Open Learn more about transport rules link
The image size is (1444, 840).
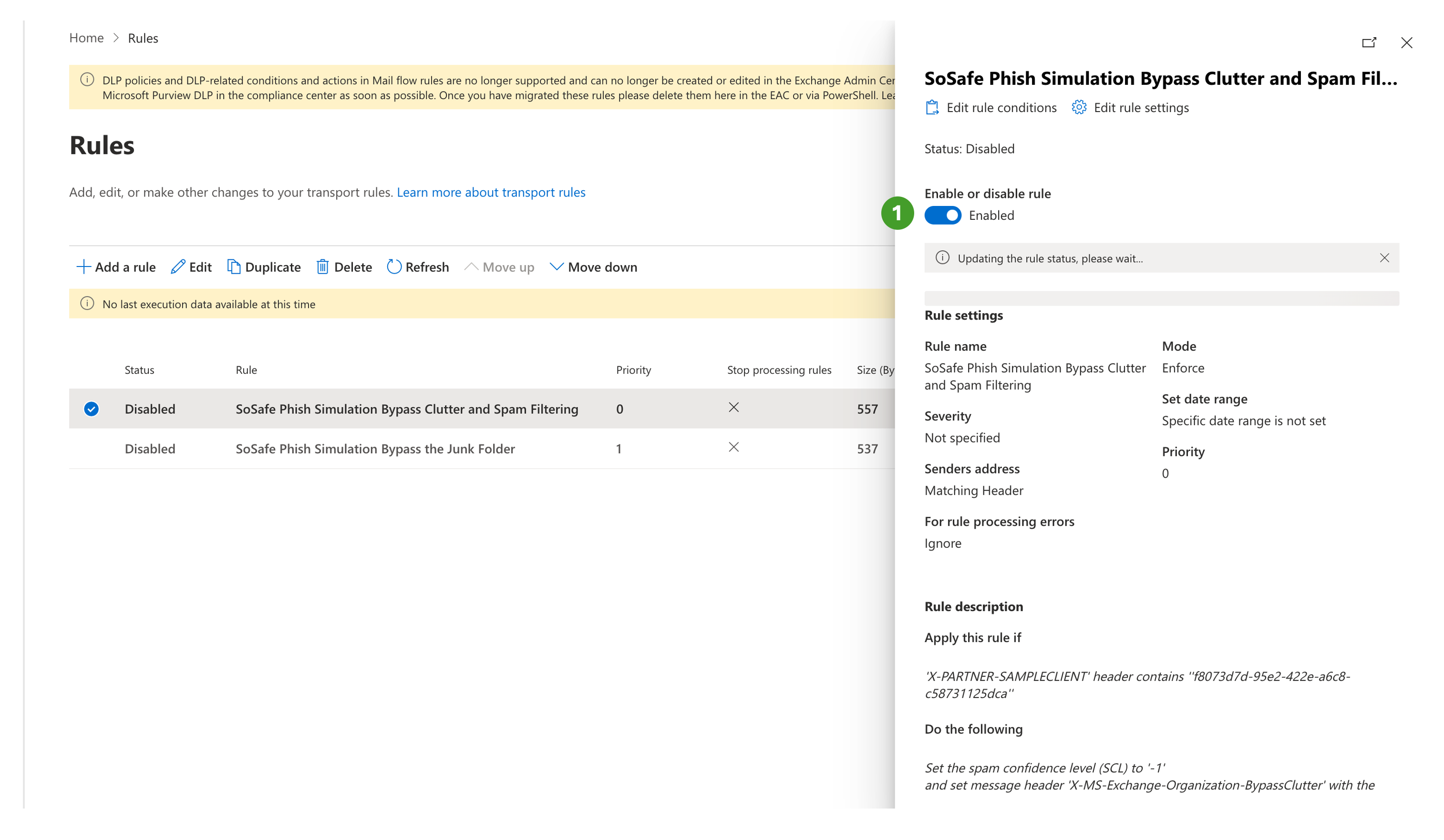[x=491, y=193]
